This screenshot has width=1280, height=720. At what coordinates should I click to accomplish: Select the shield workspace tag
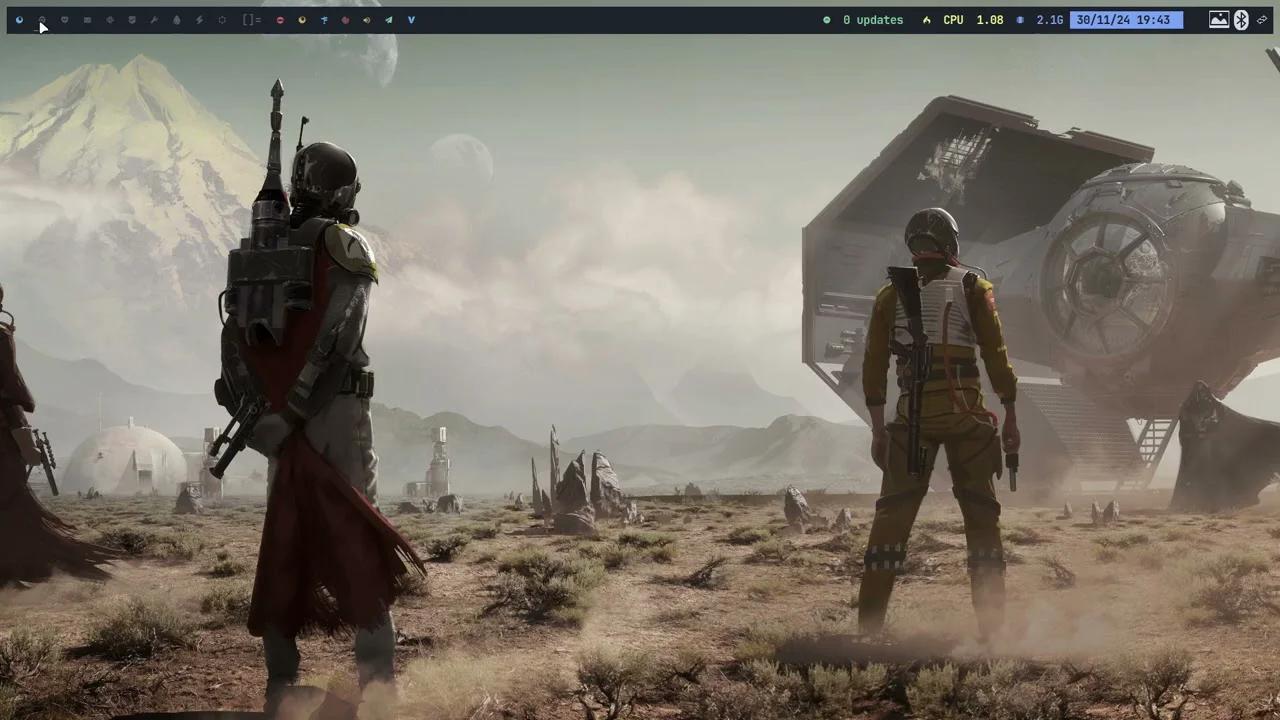[x=132, y=20]
